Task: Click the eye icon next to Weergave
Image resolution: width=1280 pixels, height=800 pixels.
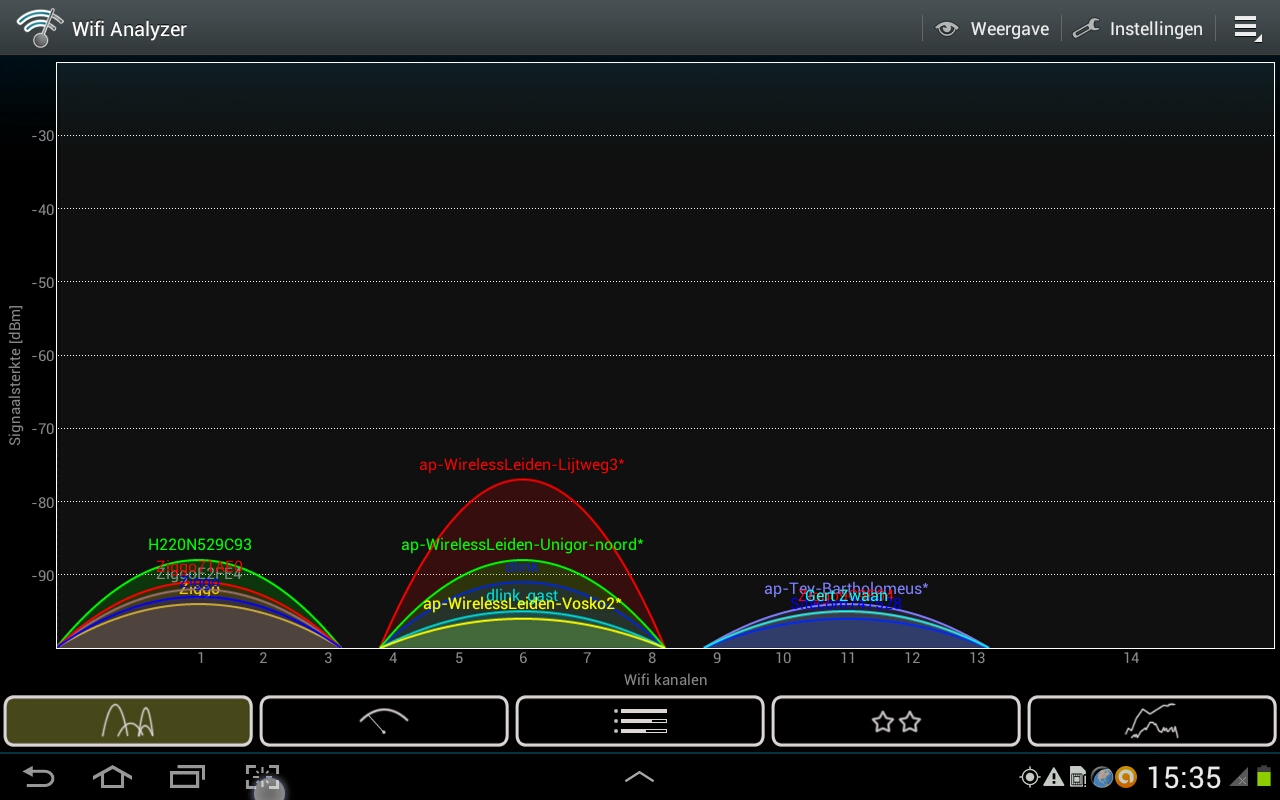Action: (x=946, y=29)
